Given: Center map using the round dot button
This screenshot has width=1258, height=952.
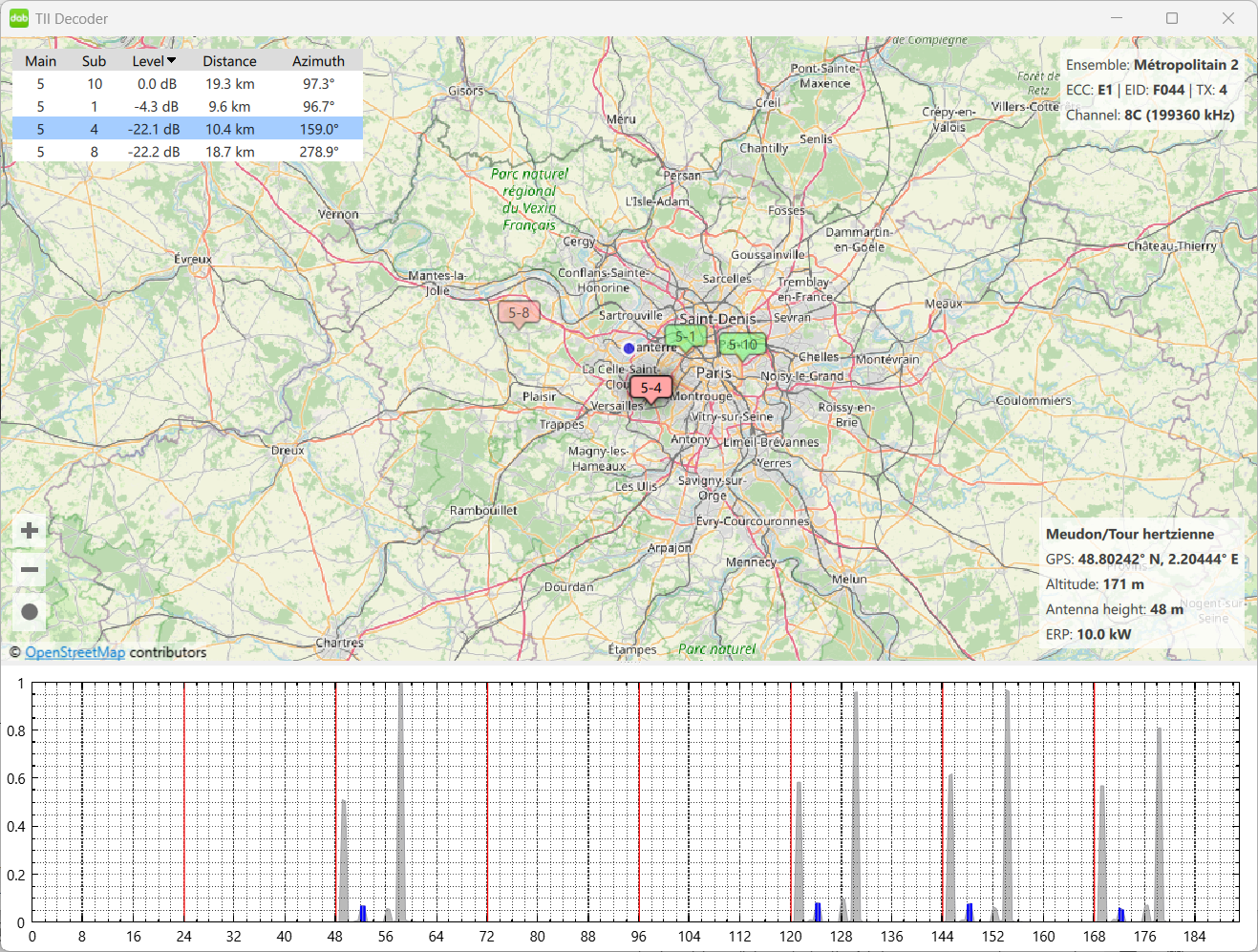Looking at the screenshot, I should click(30, 612).
